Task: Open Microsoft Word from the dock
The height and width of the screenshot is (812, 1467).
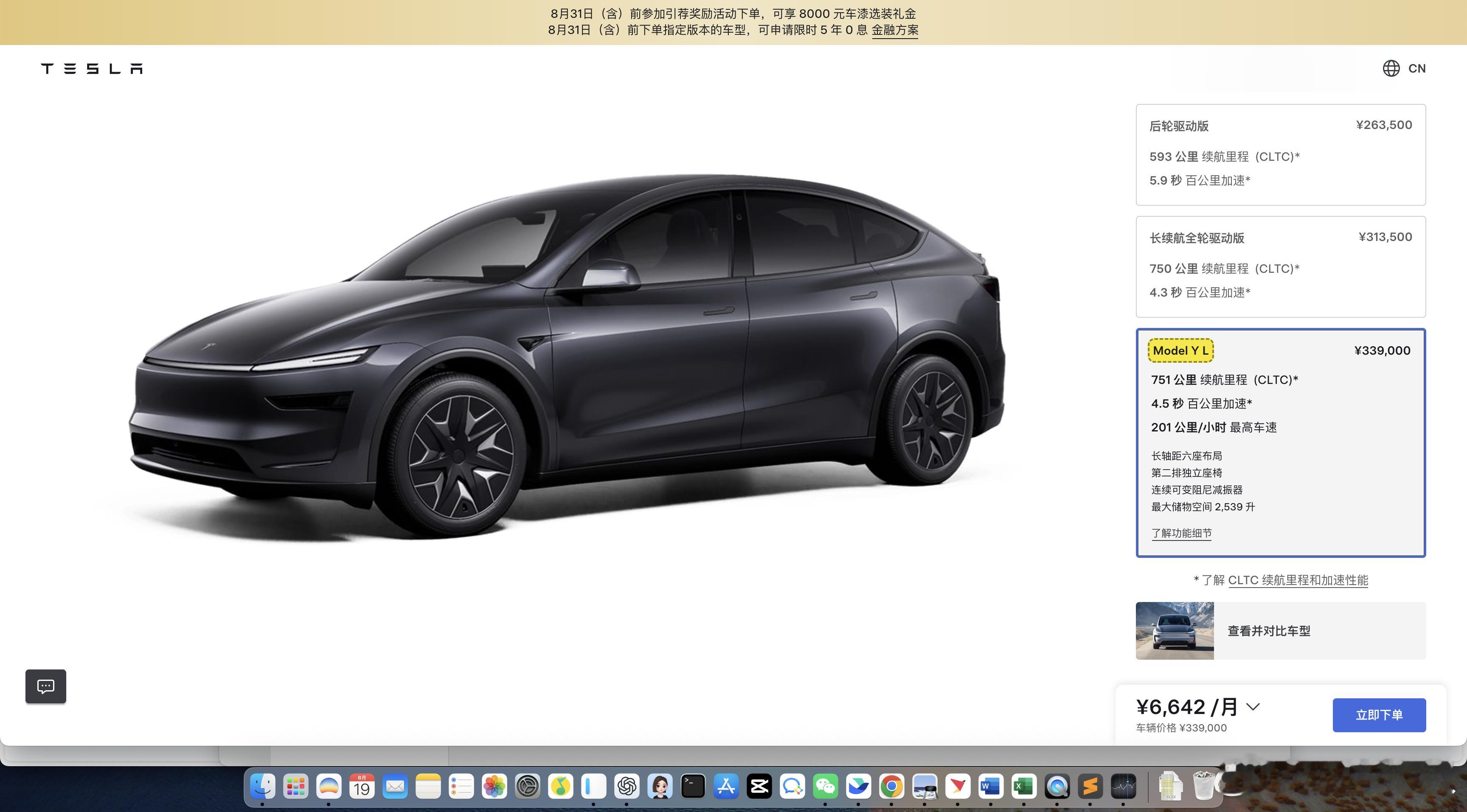Action: (x=991, y=787)
